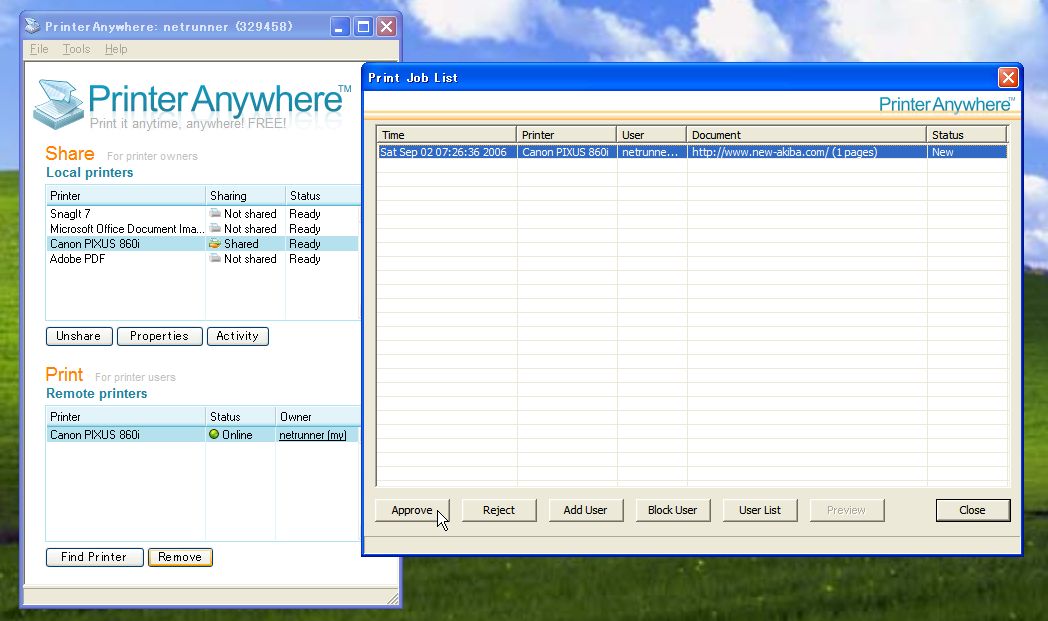The width and height of the screenshot is (1048, 621).
Task: Click the Not shared icon for Adobe PDF
Action: (215, 259)
